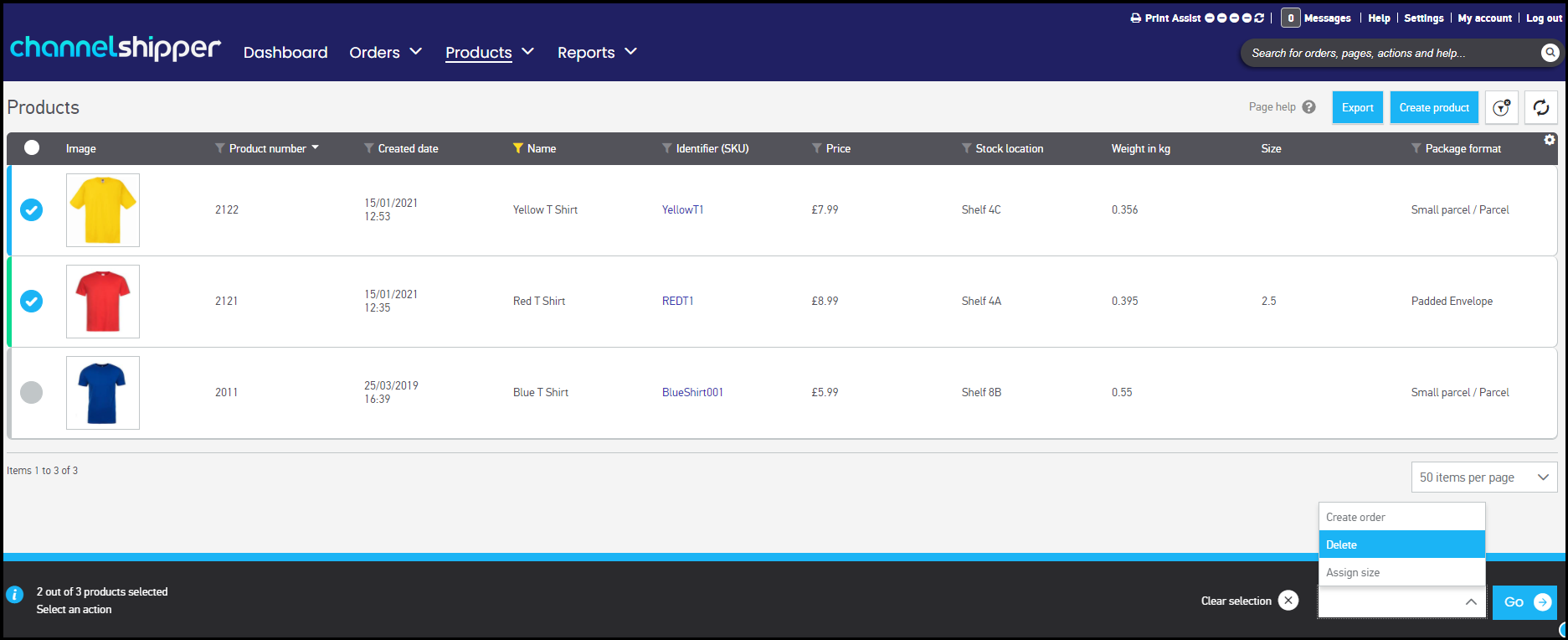Click the Log out link
Viewport: 1568px width, 640px height.
coord(1544,18)
